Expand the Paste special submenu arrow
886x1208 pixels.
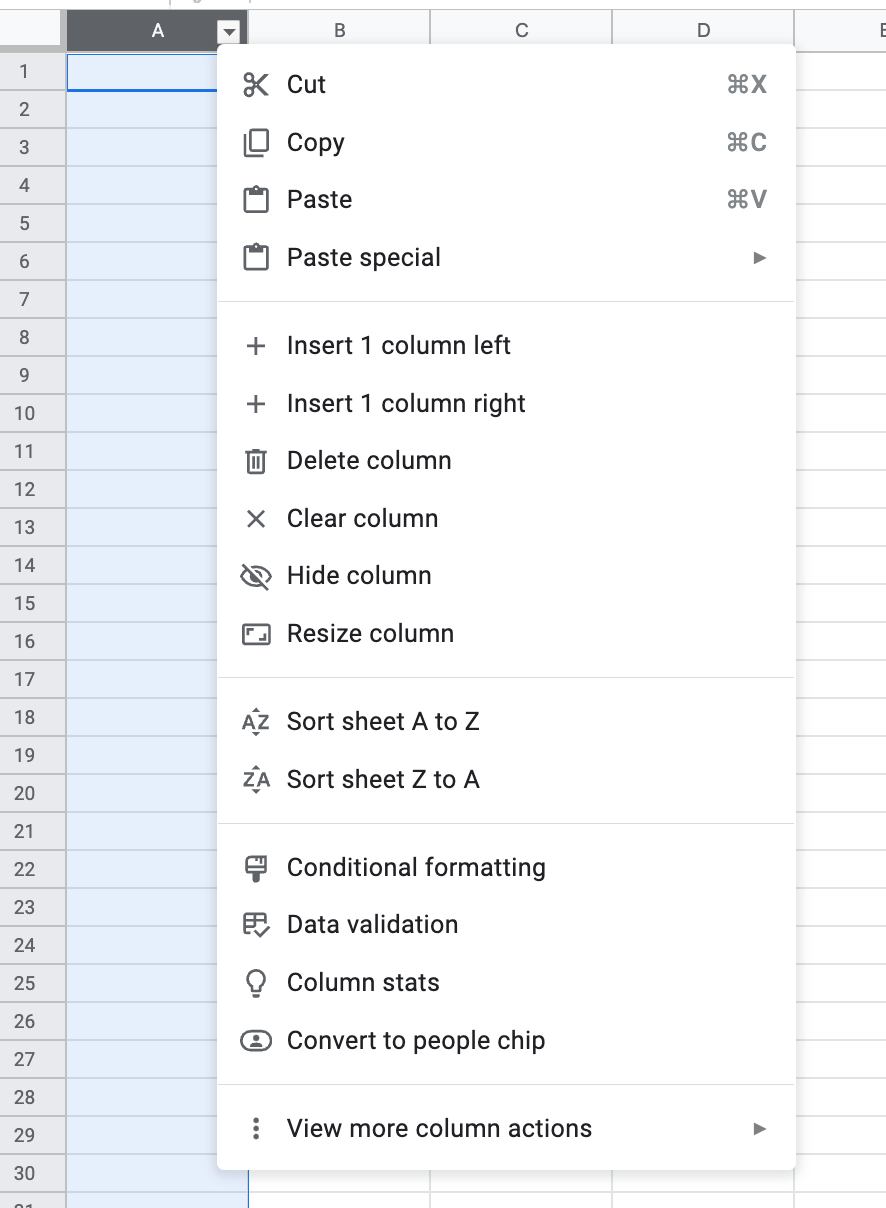(760, 258)
